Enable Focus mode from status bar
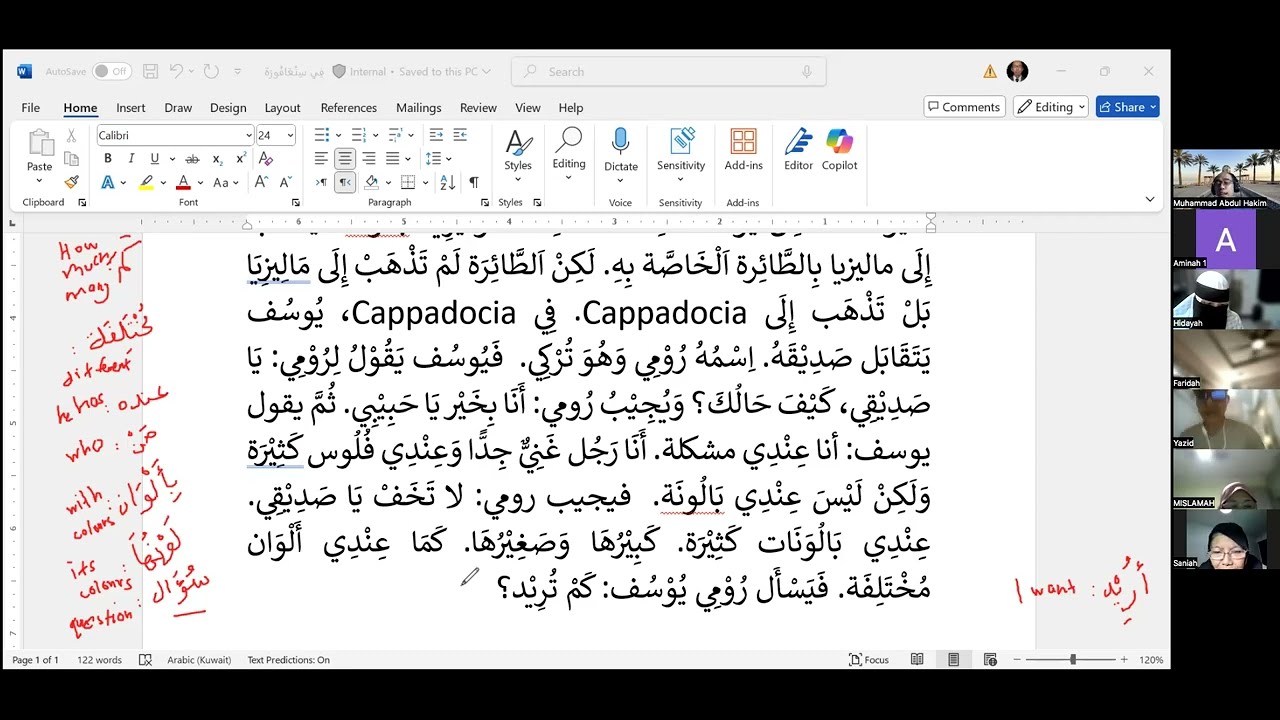 [x=869, y=660]
